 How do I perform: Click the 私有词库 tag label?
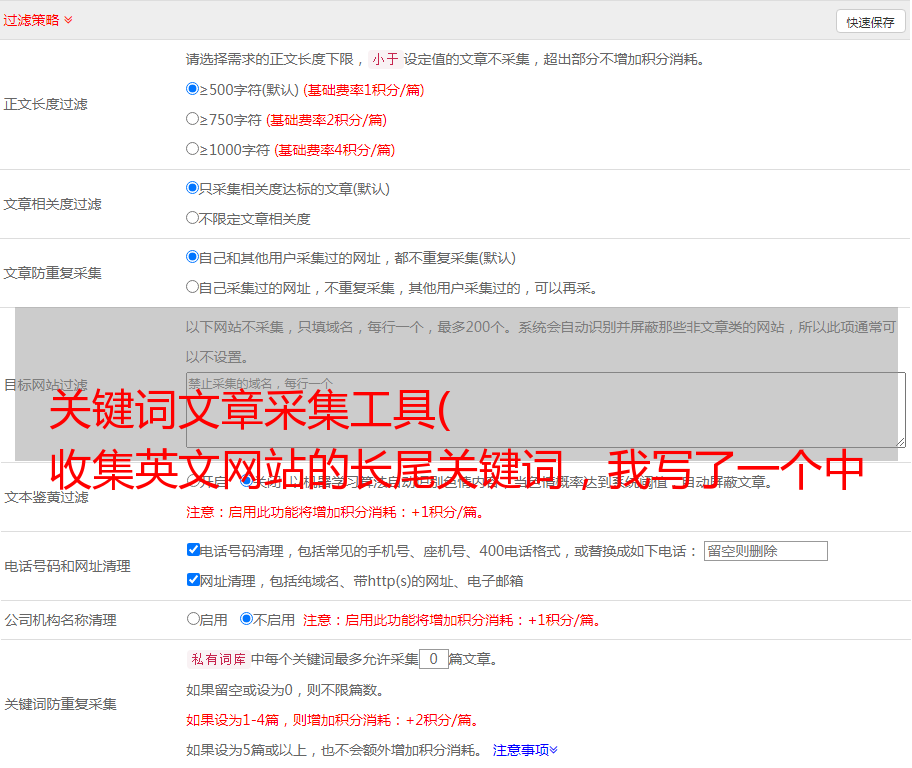pos(216,659)
